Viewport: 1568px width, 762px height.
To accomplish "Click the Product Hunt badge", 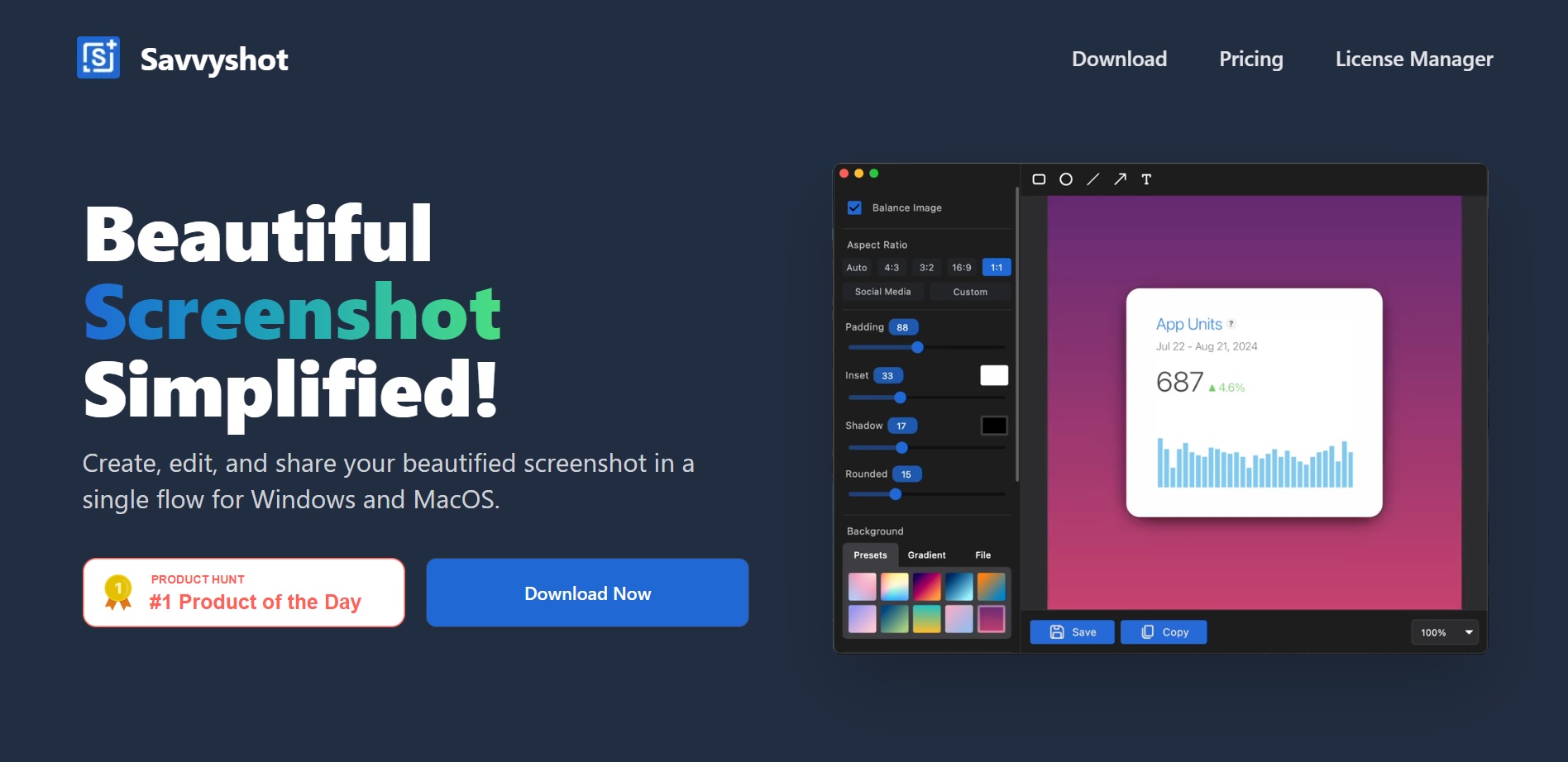I will (x=244, y=593).
